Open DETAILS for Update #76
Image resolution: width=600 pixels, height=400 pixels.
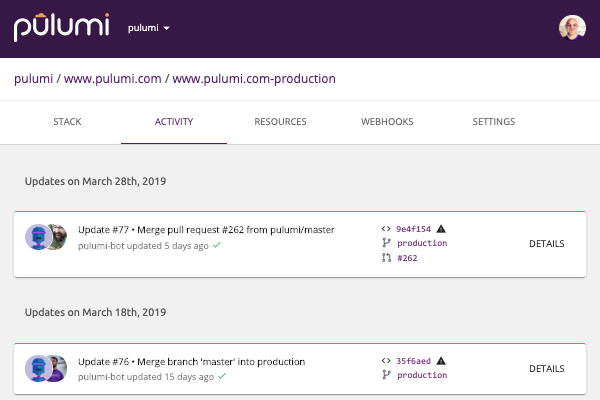pos(546,369)
